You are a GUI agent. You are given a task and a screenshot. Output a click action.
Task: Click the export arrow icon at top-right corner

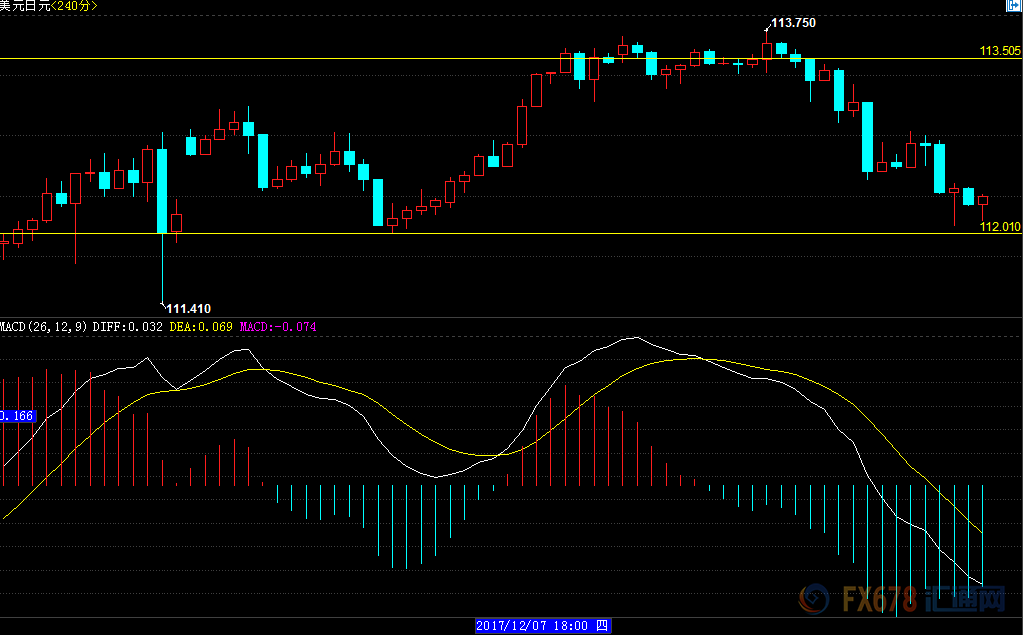(x=1014, y=5)
